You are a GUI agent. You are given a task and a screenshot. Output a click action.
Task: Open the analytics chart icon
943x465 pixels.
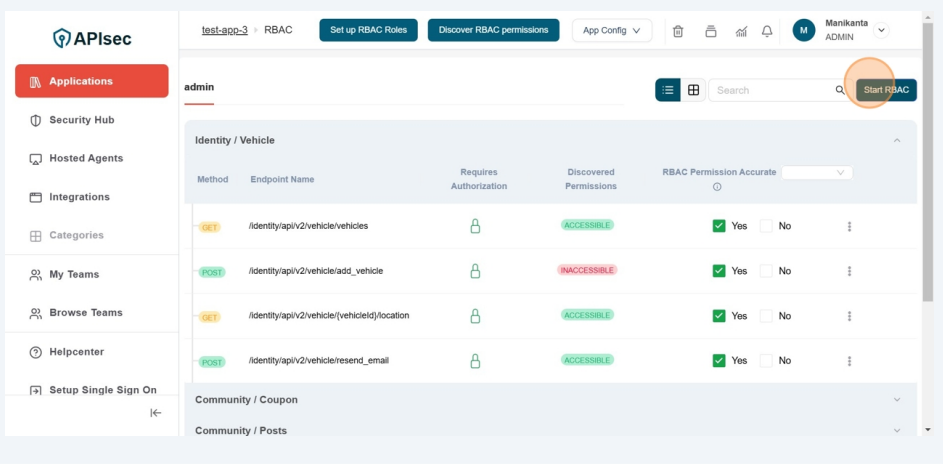741,31
